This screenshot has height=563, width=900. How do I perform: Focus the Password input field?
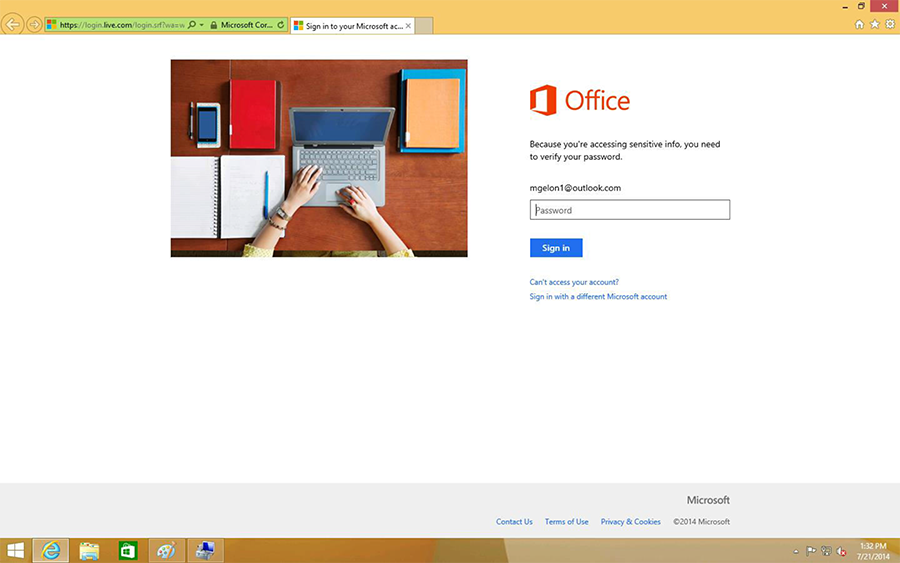(x=630, y=210)
